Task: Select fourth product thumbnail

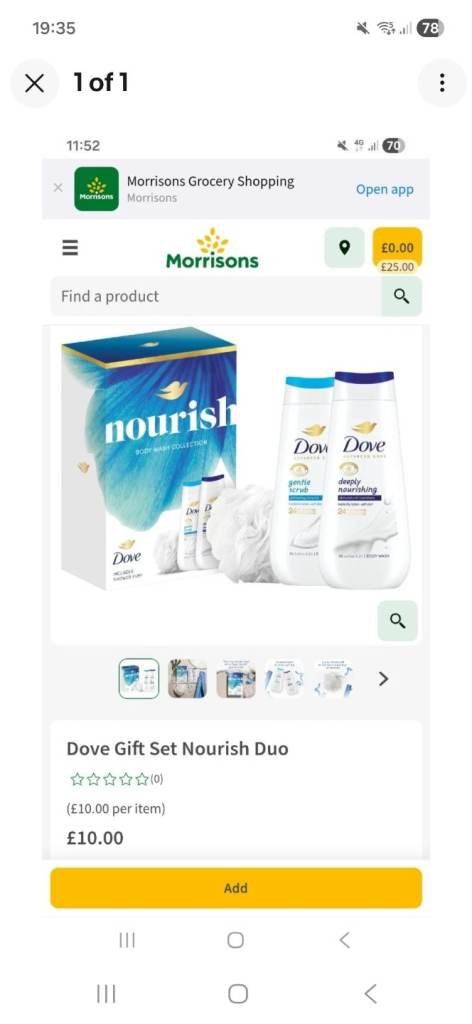Action: (284, 679)
